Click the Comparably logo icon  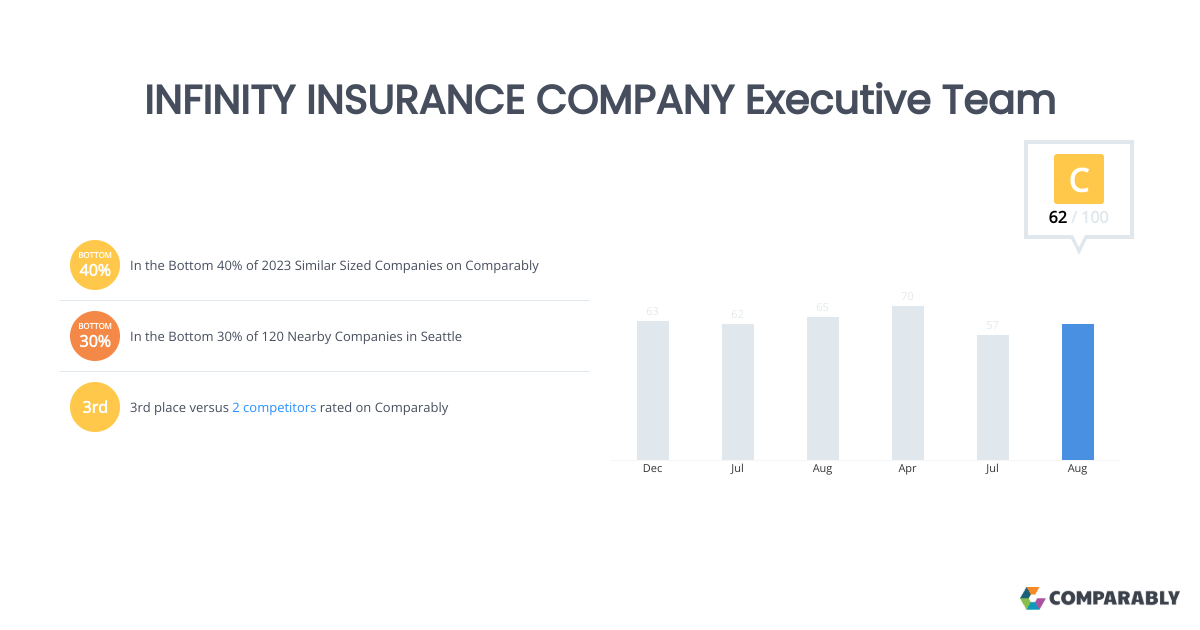click(x=1032, y=598)
